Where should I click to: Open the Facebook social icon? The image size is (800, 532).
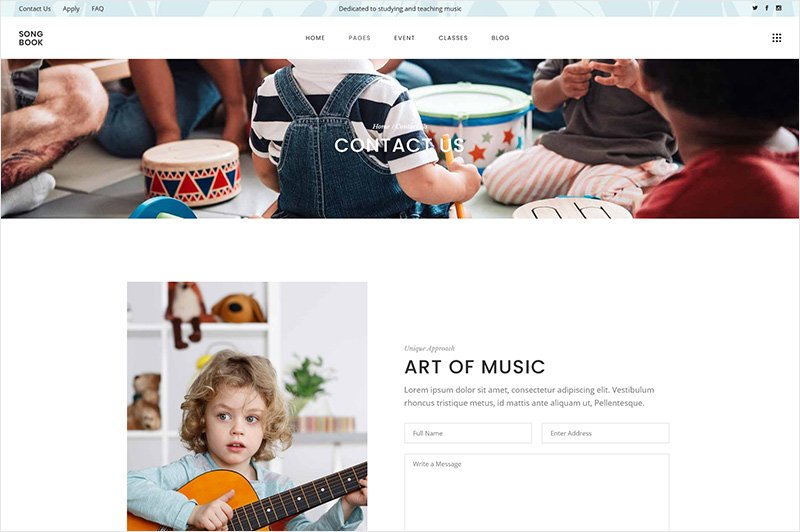coord(766,8)
